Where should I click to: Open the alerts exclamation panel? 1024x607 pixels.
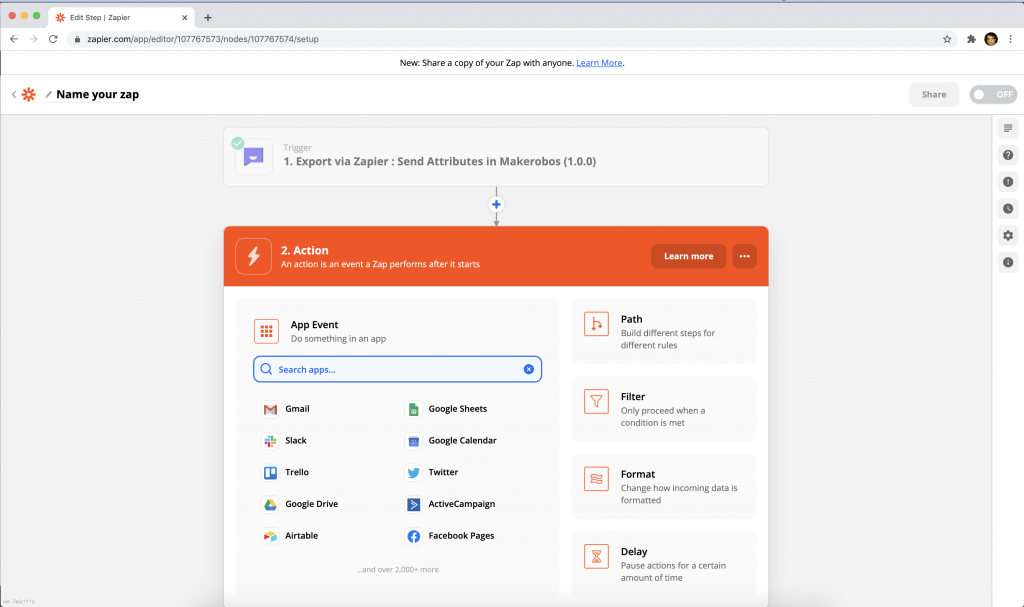1008,182
